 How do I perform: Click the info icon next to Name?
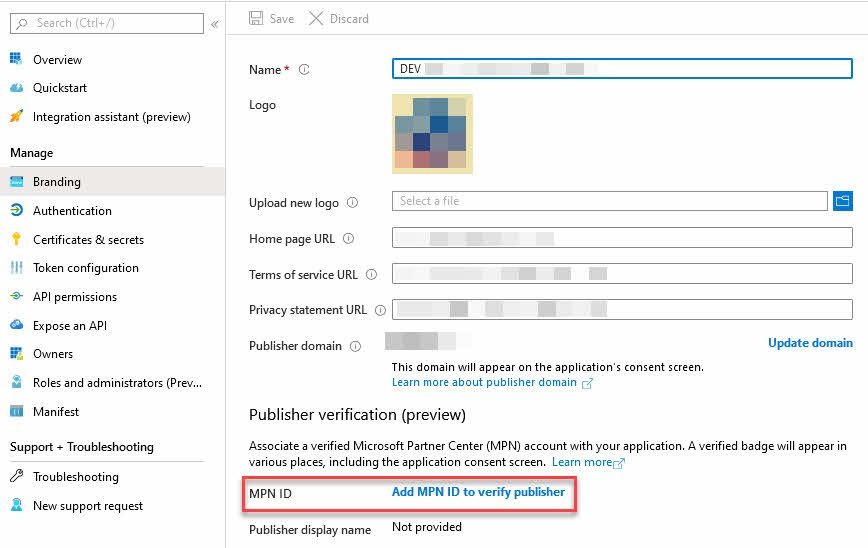[304, 70]
